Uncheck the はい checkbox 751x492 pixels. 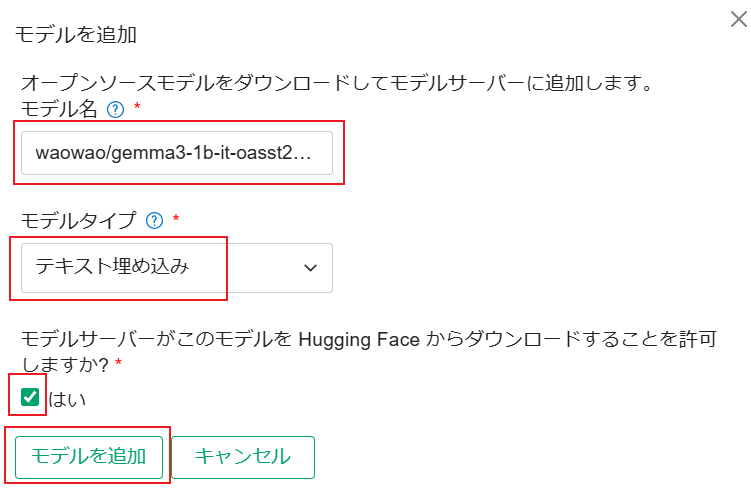tap(29, 397)
